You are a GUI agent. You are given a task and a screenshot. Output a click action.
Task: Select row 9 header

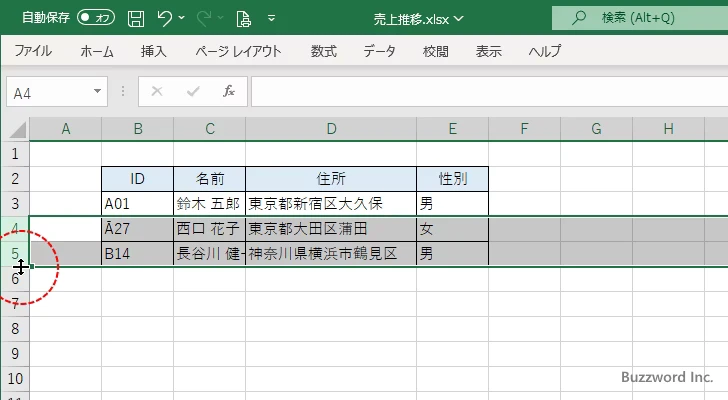[15, 354]
